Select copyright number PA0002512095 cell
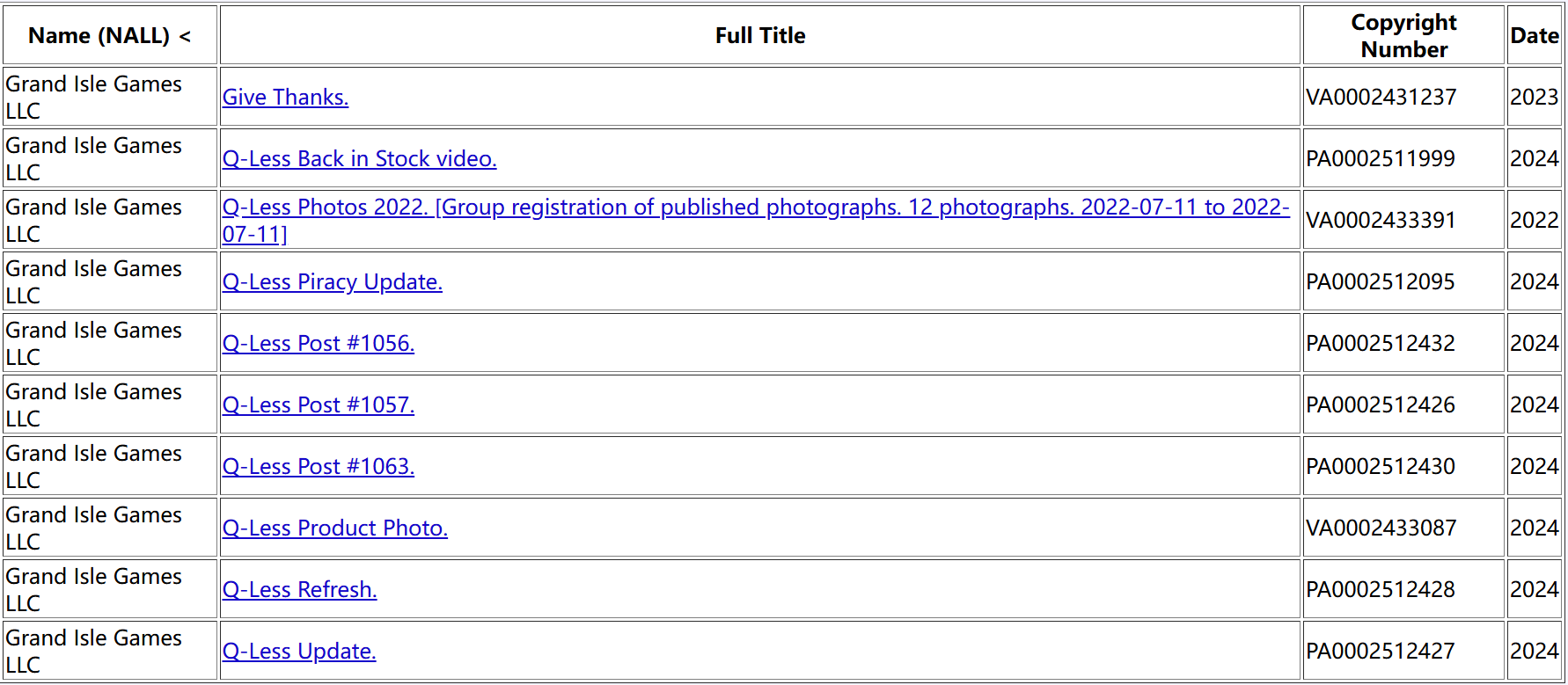Screen dimensions: 1568x685 pos(1403,281)
